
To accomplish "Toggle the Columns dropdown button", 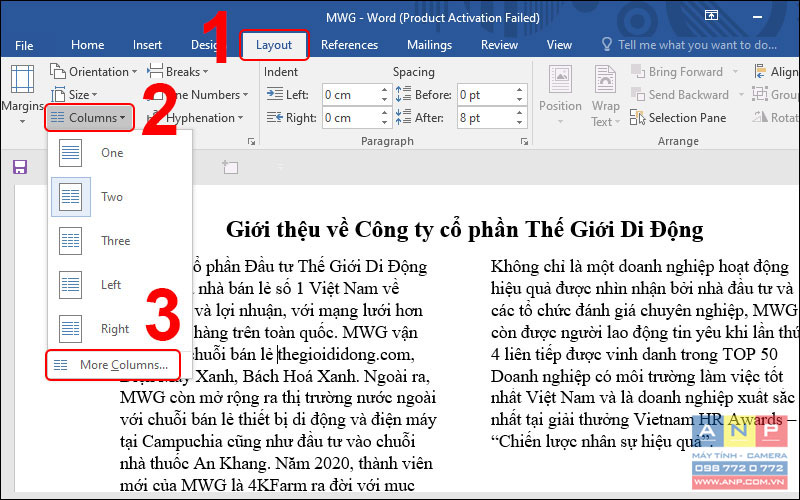I will [x=90, y=118].
